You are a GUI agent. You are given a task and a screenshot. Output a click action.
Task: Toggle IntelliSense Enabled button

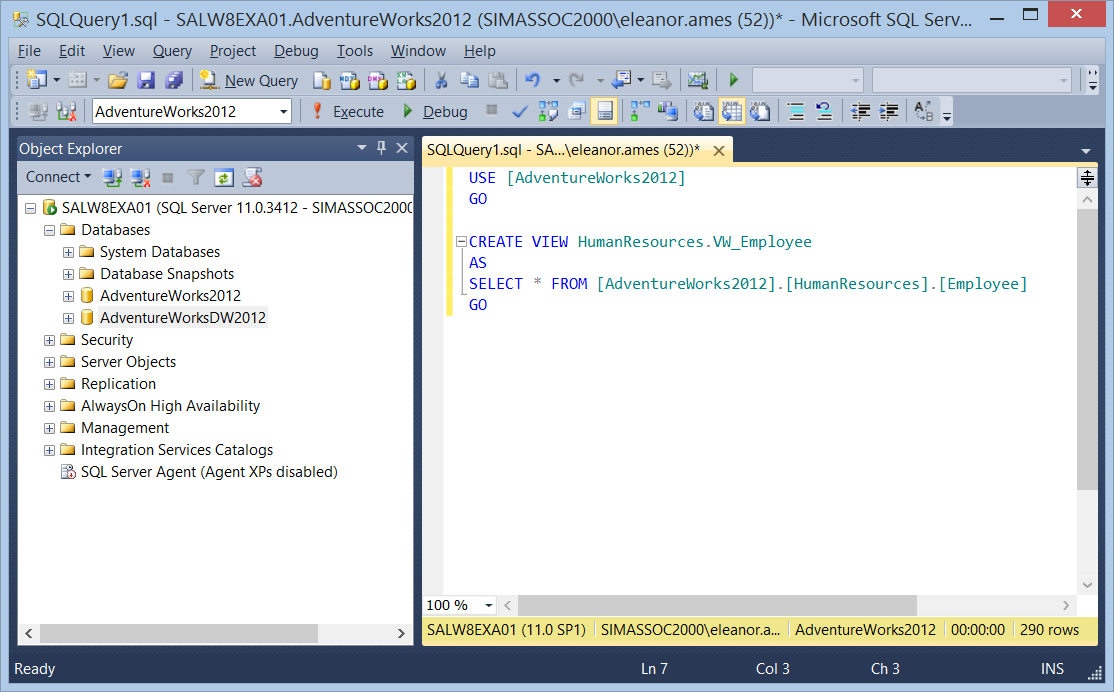pos(605,112)
